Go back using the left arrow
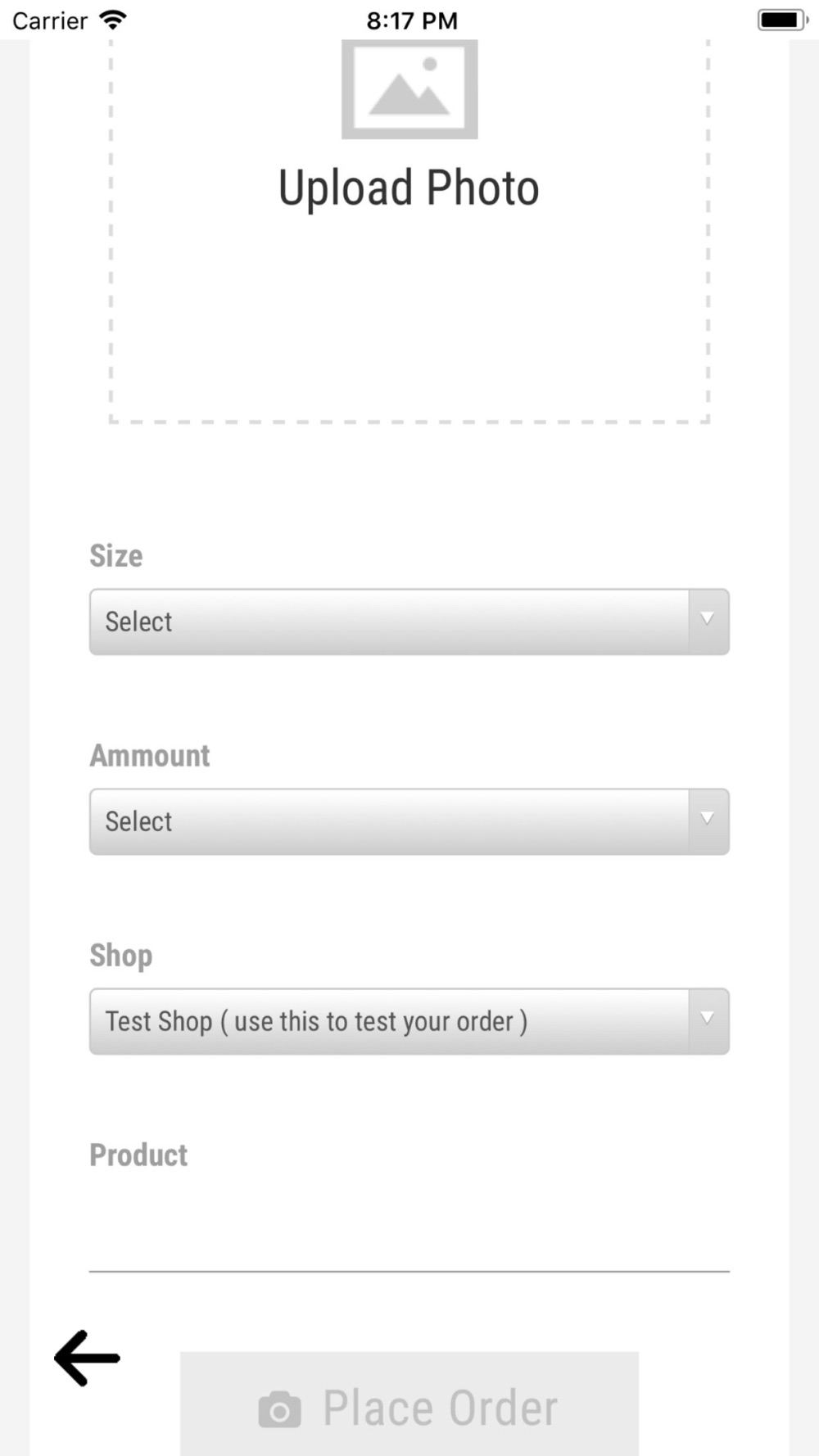819x1456 pixels. coord(87,1358)
